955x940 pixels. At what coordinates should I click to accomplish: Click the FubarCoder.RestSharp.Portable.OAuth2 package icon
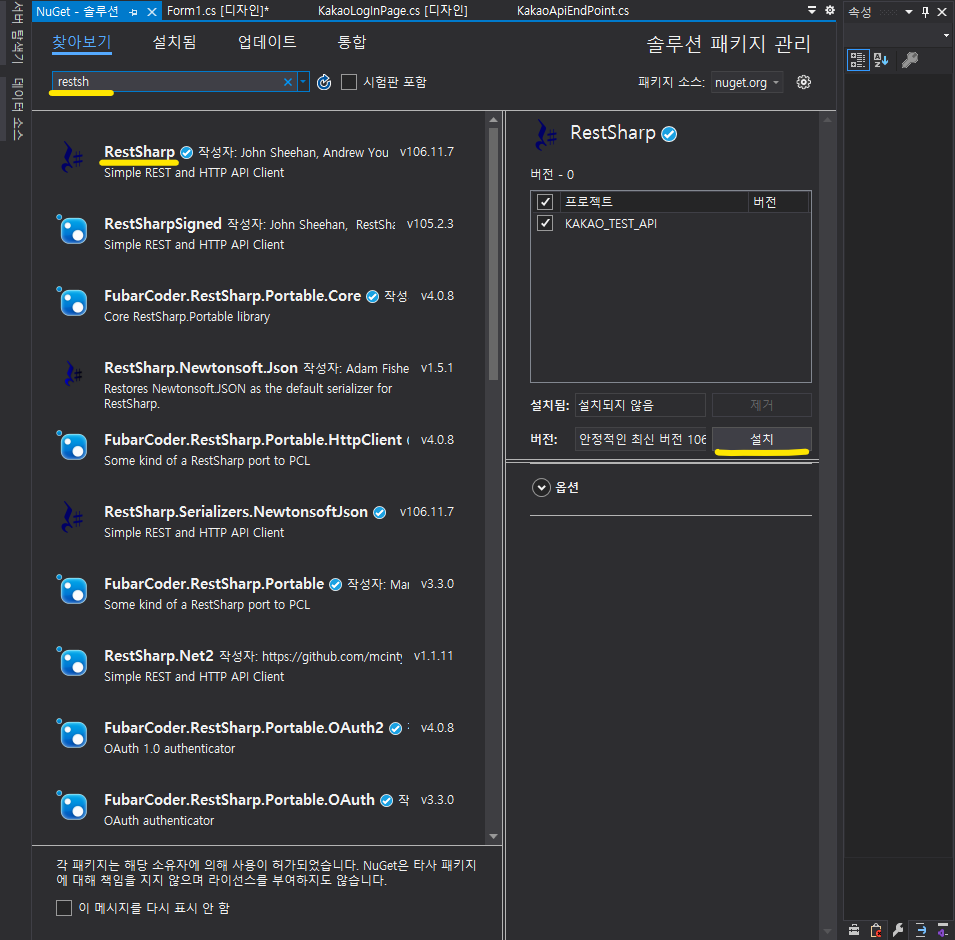coord(73,734)
